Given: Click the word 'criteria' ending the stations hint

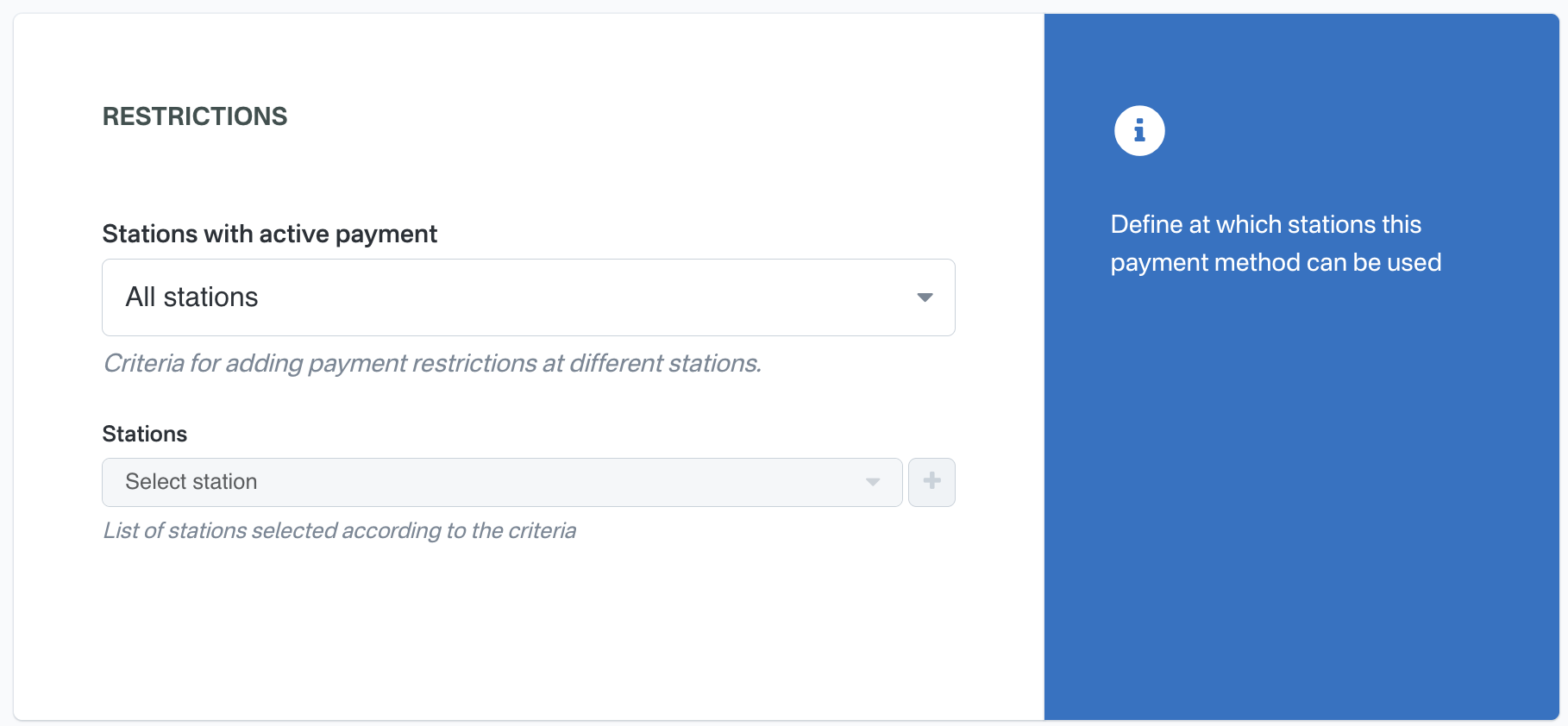Looking at the screenshot, I should point(542,530).
